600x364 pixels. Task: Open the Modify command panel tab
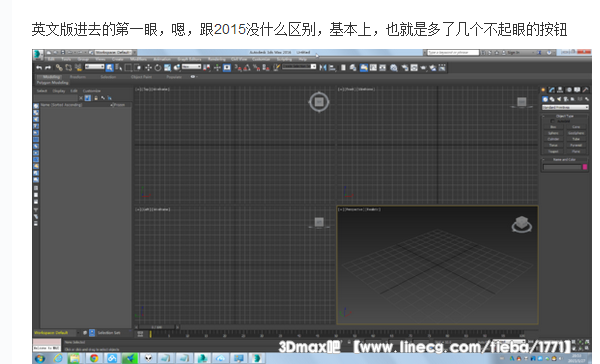pos(552,90)
